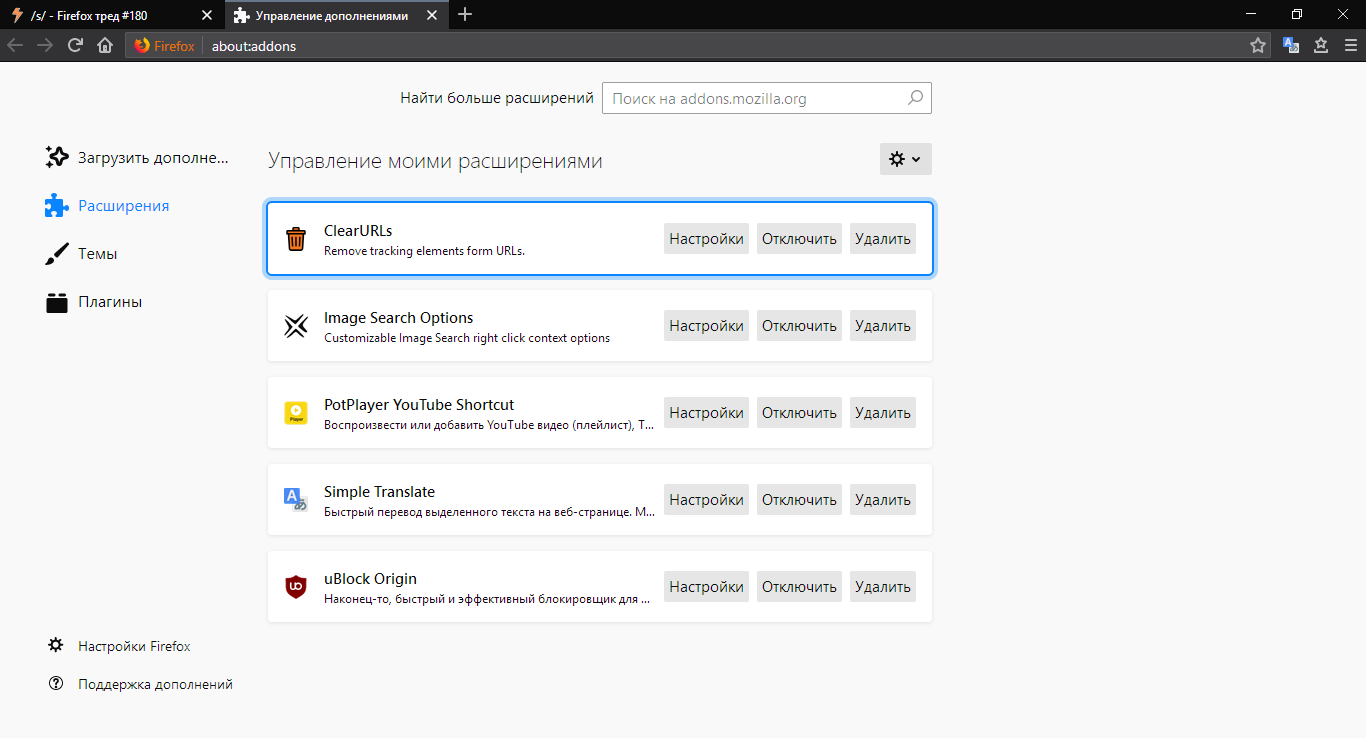Go to the home page
The width and height of the screenshot is (1366, 738).
point(105,45)
